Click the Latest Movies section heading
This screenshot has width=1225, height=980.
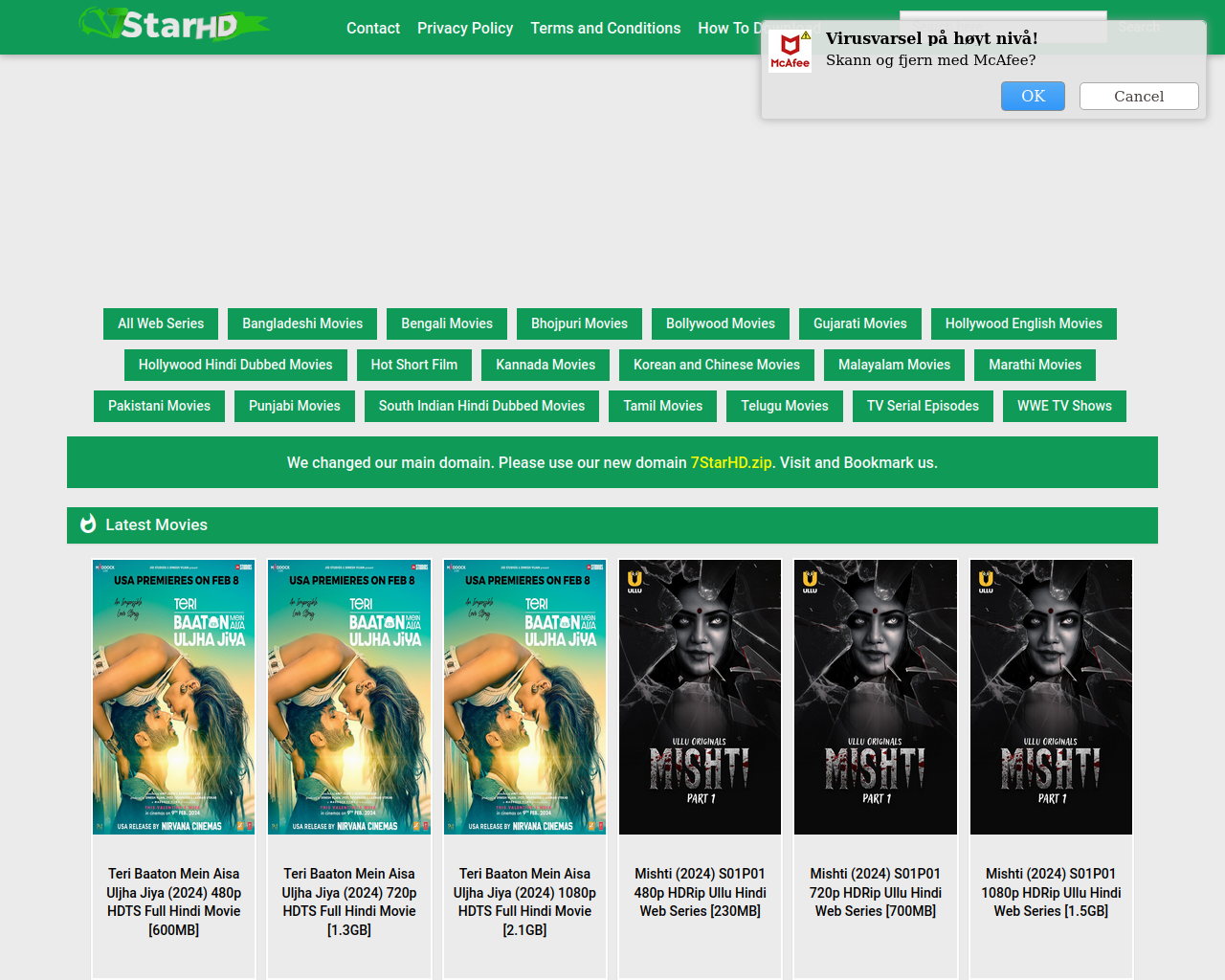coord(156,524)
